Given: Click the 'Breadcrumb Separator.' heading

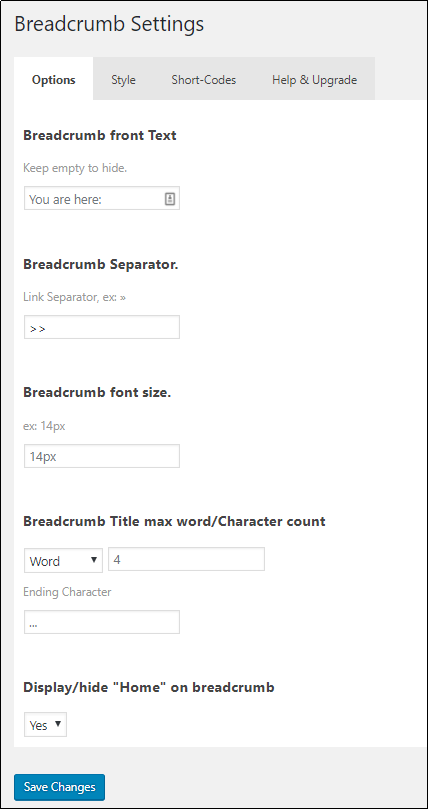Looking at the screenshot, I should [x=101, y=264].
